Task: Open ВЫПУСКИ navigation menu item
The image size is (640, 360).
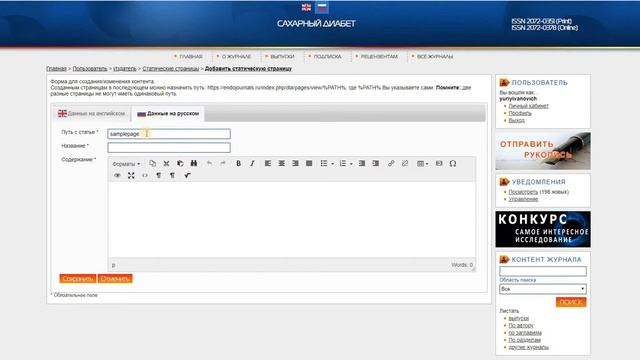Action: click(x=282, y=56)
